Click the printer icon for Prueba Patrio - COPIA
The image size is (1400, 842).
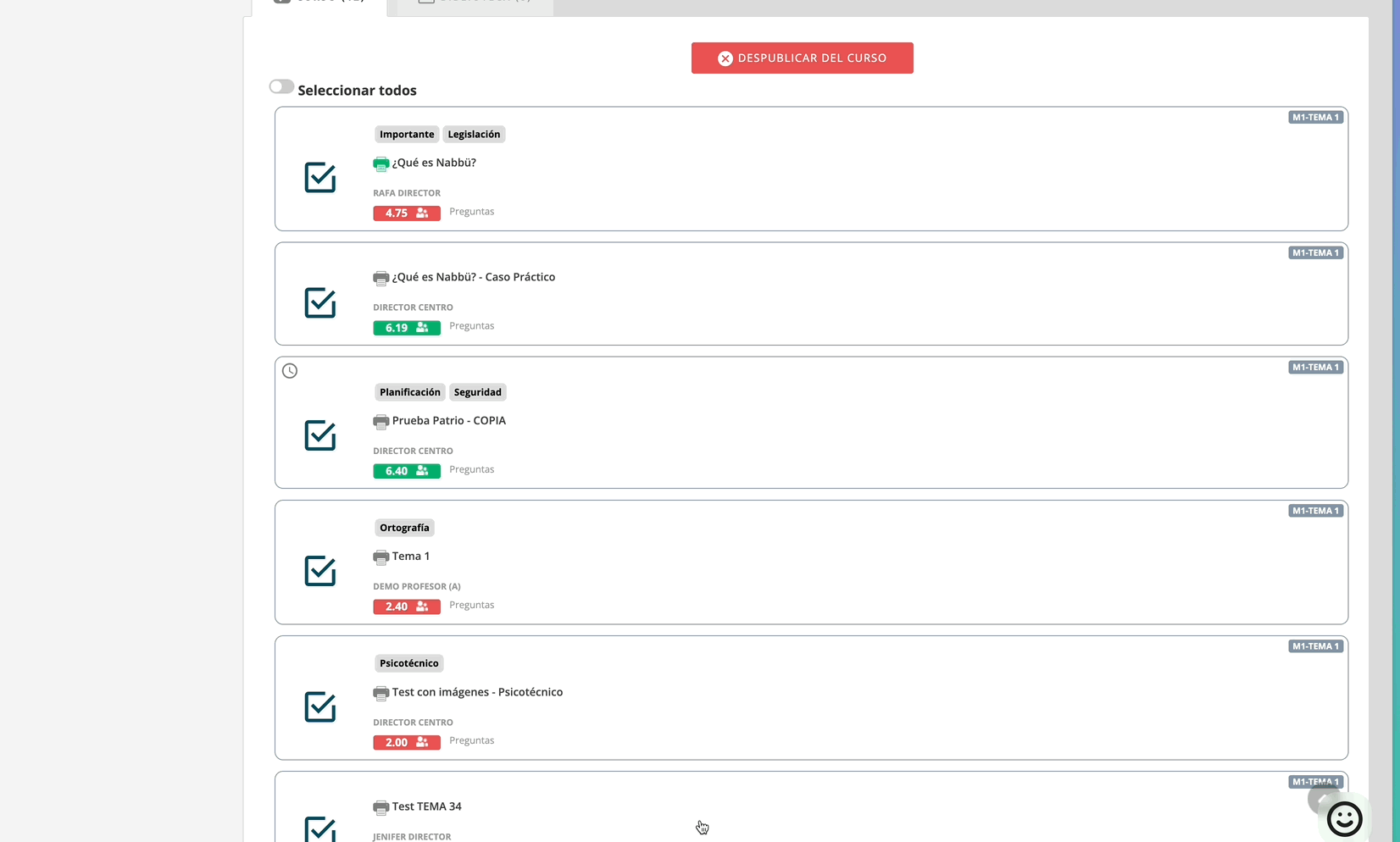(381, 421)
